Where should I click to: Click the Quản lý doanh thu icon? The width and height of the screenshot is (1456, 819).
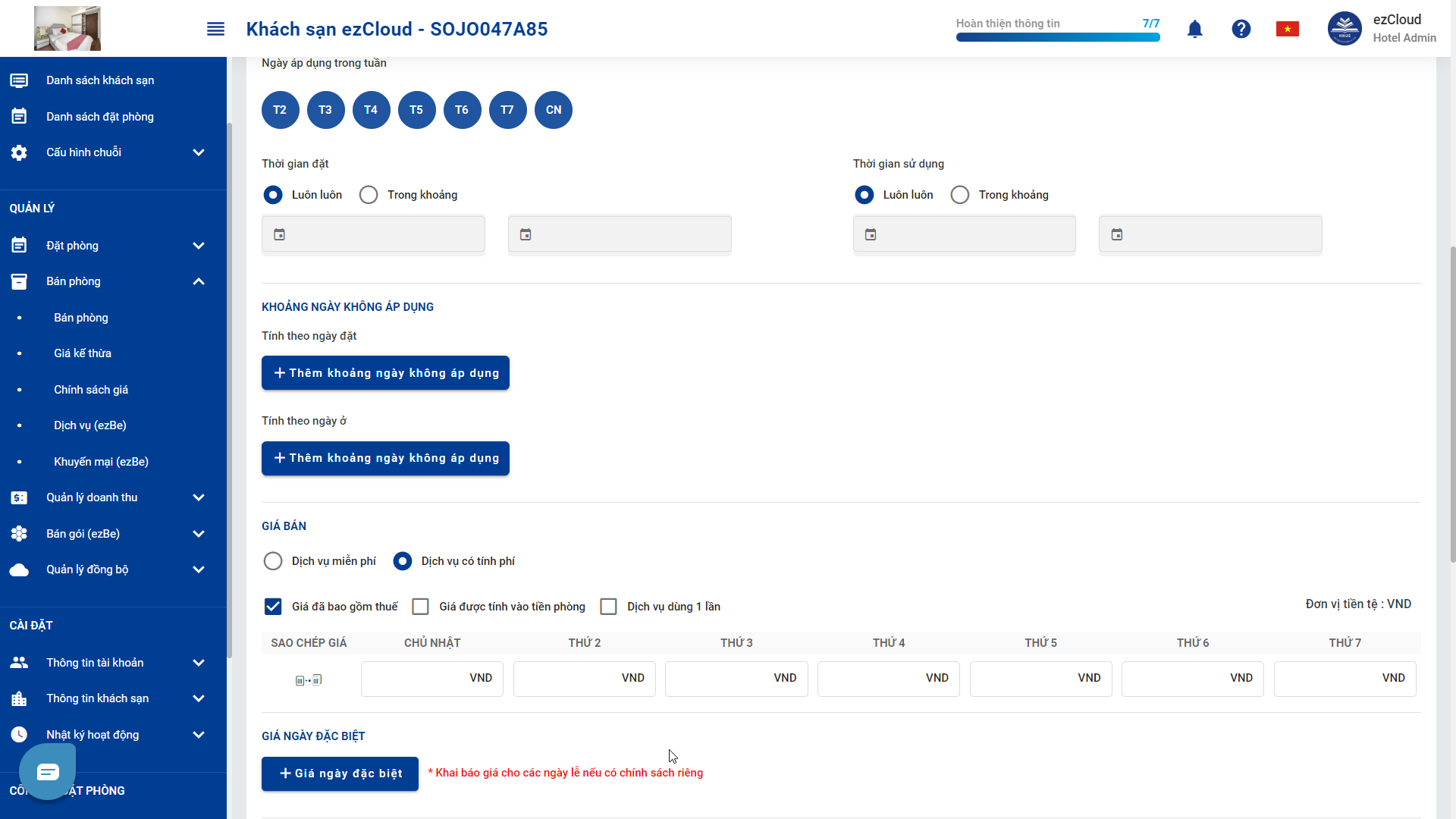point(19,497)
